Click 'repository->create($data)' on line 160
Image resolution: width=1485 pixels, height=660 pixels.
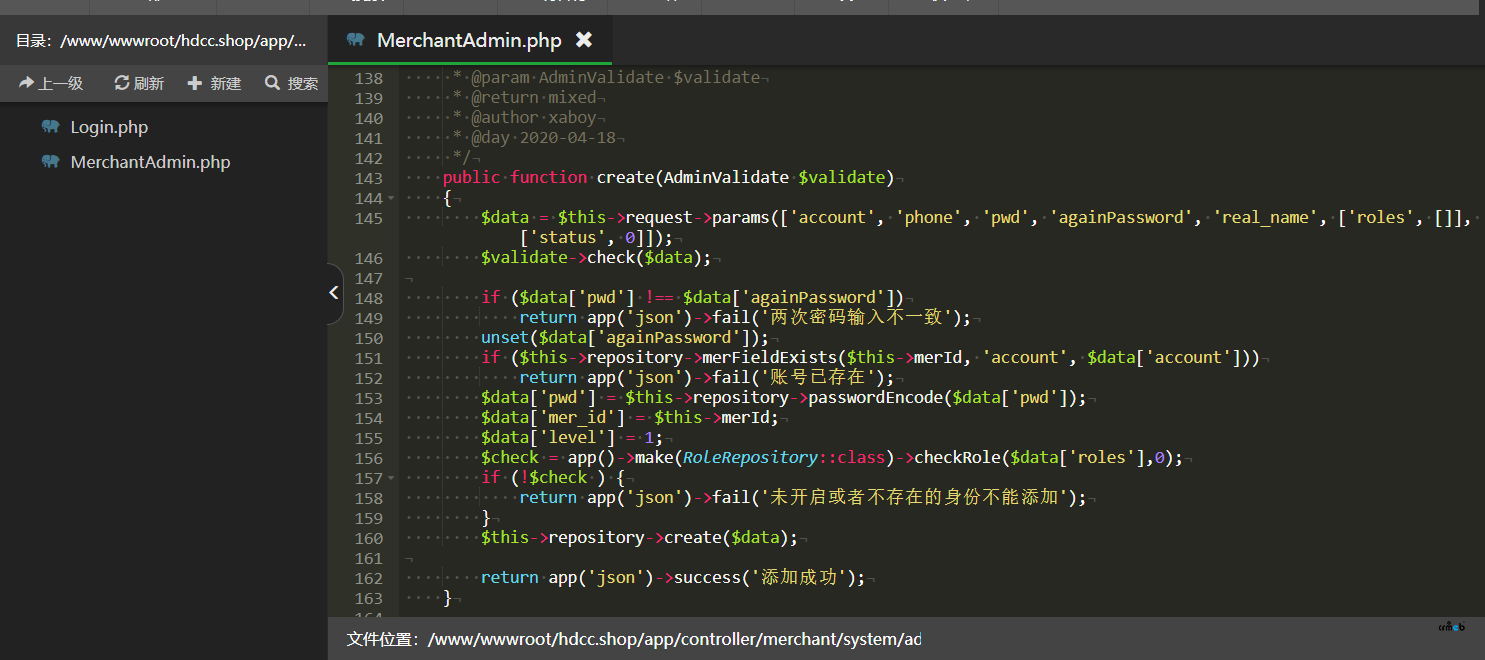668,538
